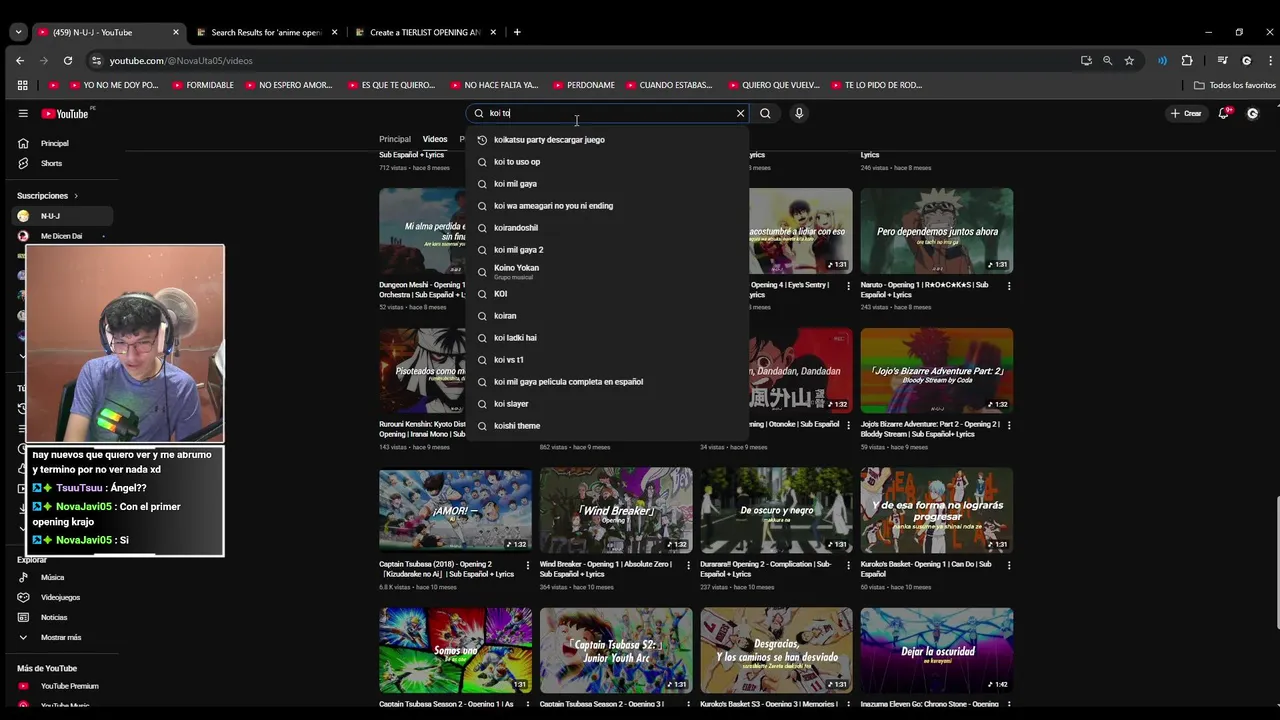
Task: Select suggestion 'koi slayer'
Action: coord(607,404)
